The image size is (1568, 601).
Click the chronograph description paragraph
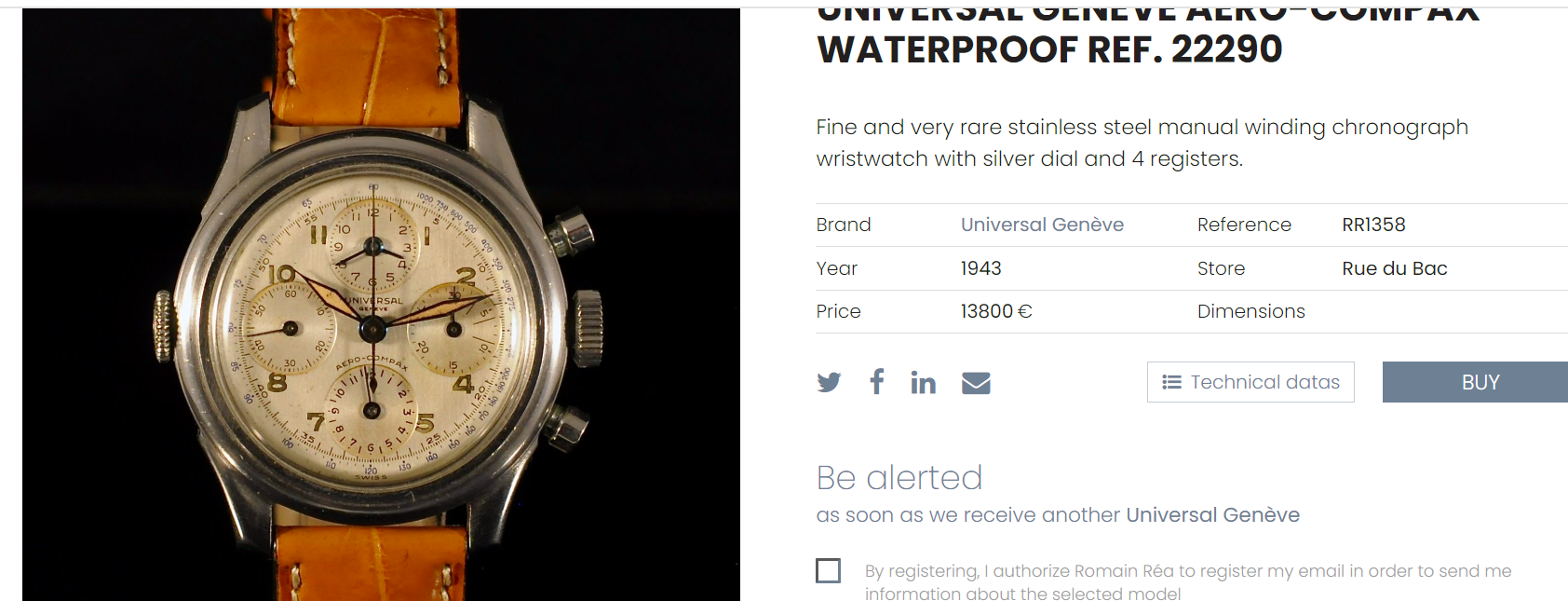pos(1142,143)
